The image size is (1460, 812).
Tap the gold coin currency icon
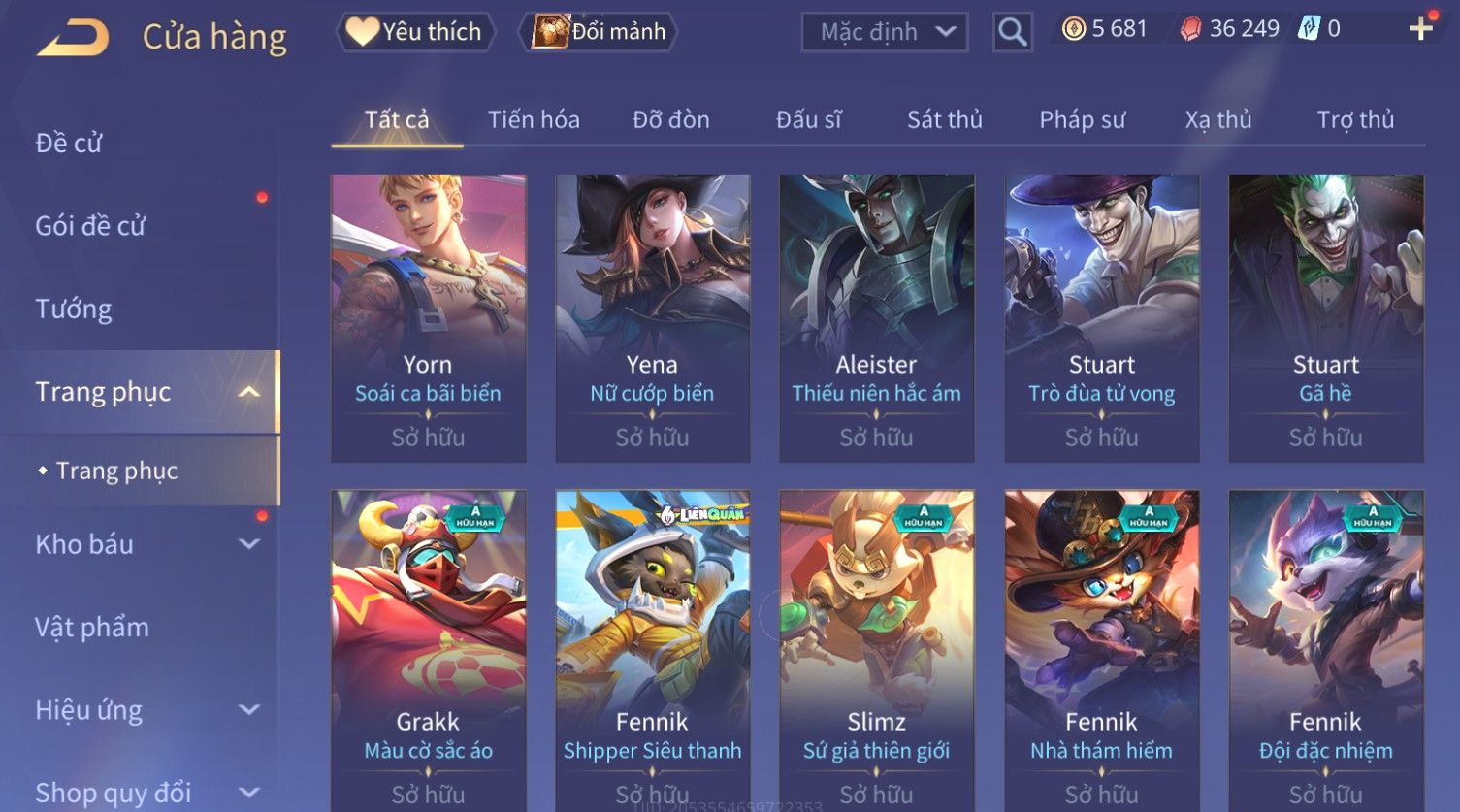tap(1073, 29)
